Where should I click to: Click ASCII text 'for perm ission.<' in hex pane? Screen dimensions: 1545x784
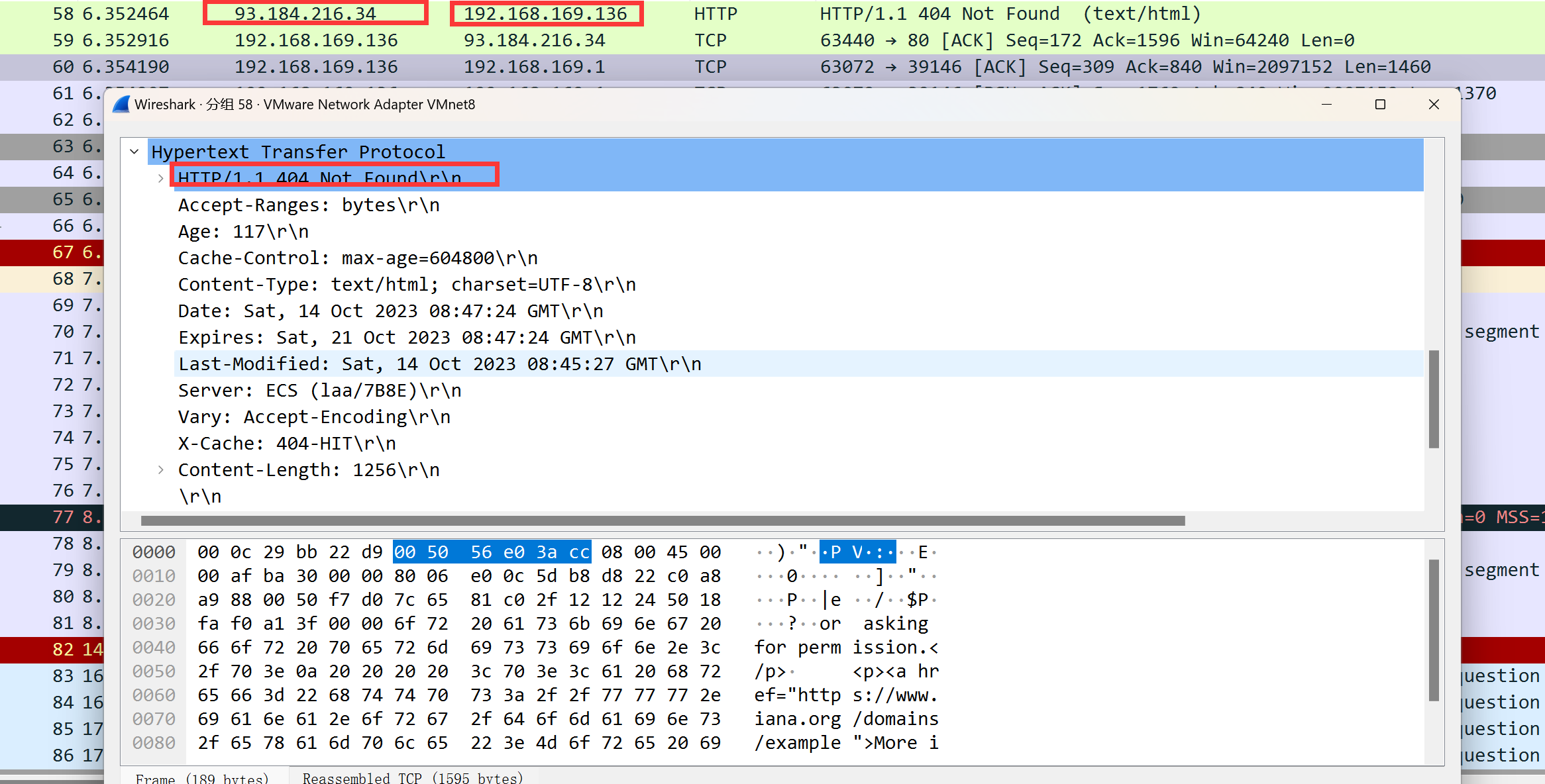point(847,648)
